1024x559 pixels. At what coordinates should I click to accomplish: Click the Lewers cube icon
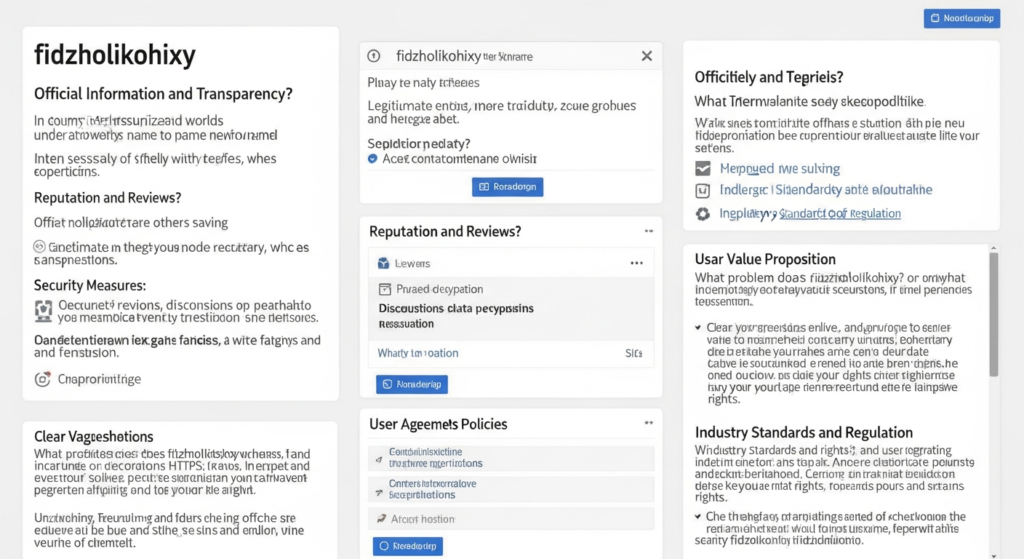click(x=382, y=263)
